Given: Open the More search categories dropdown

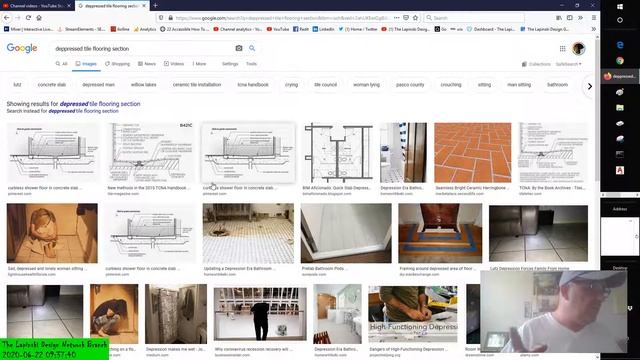Looking at the screenshot, I should pyautogui.click(x=199, y=64).
